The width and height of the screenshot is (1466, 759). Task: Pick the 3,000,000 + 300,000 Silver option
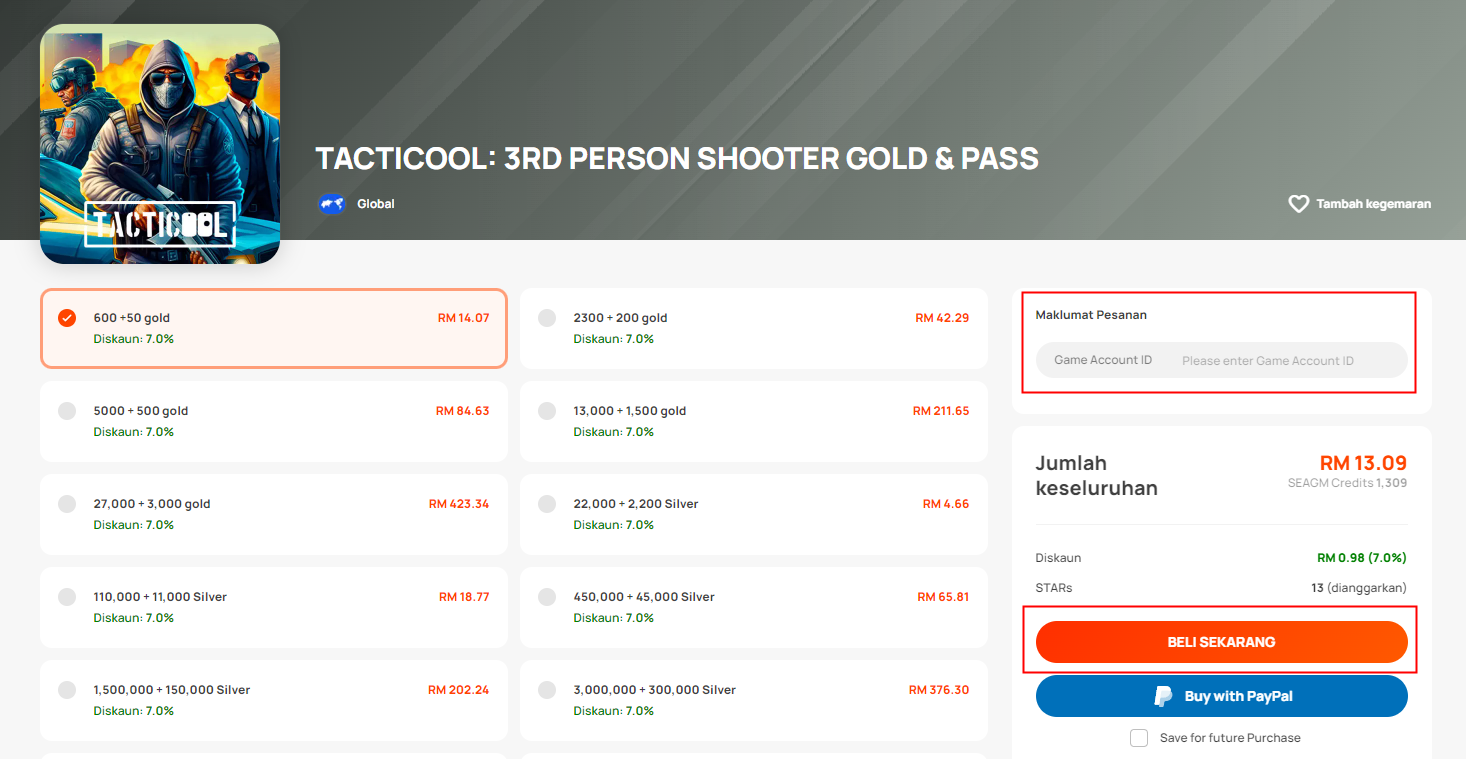tap(754, 700)
